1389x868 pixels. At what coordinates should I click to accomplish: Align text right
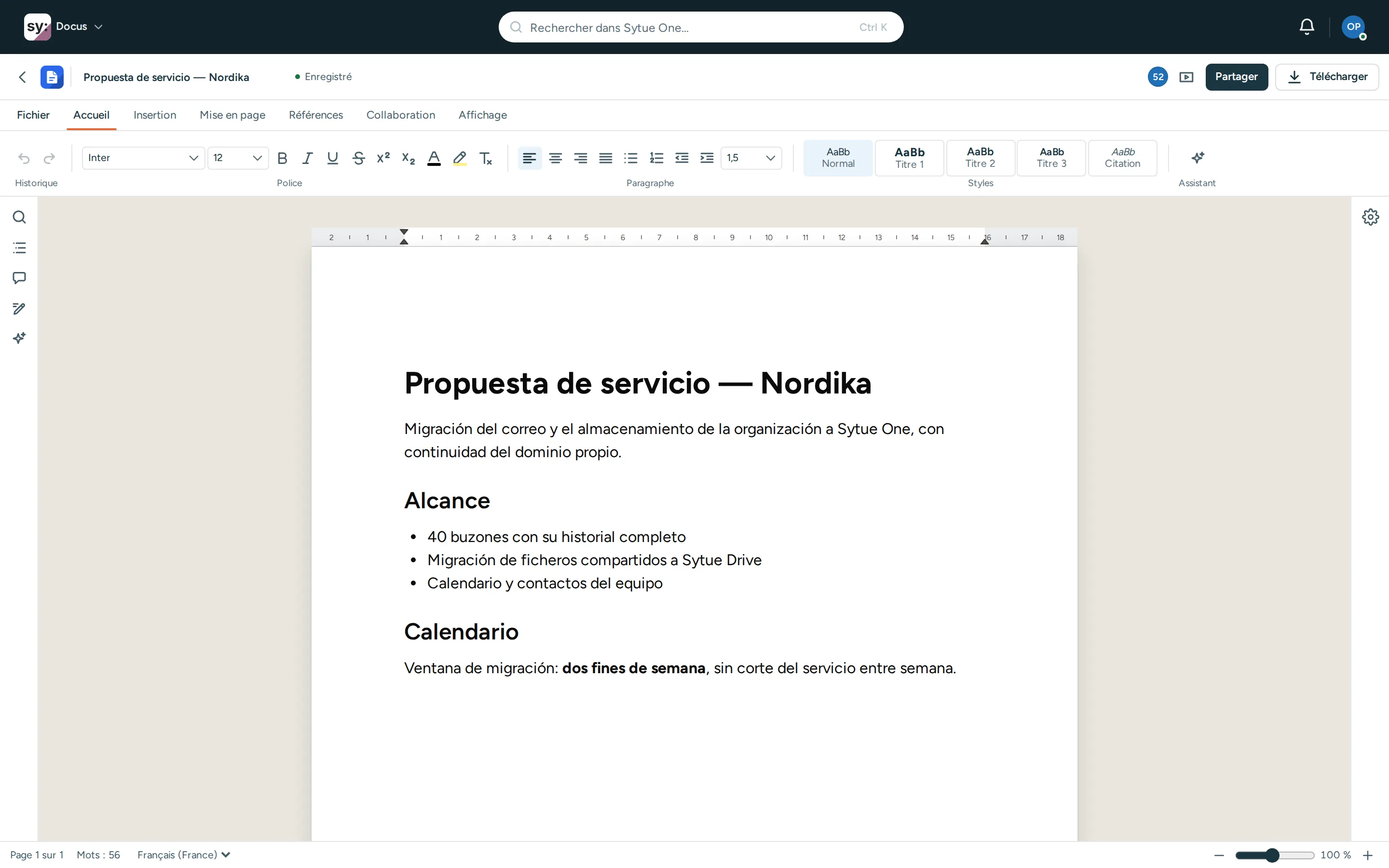(x=580, y=158)
